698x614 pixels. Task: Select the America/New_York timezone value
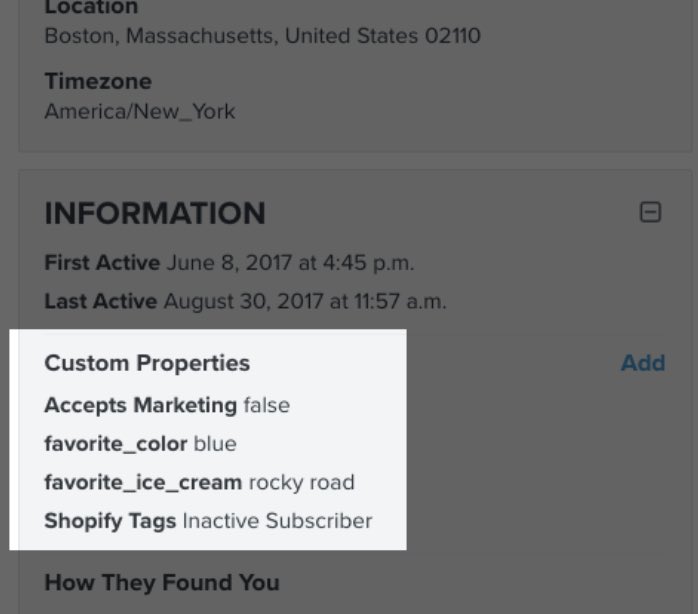(140, 111)
